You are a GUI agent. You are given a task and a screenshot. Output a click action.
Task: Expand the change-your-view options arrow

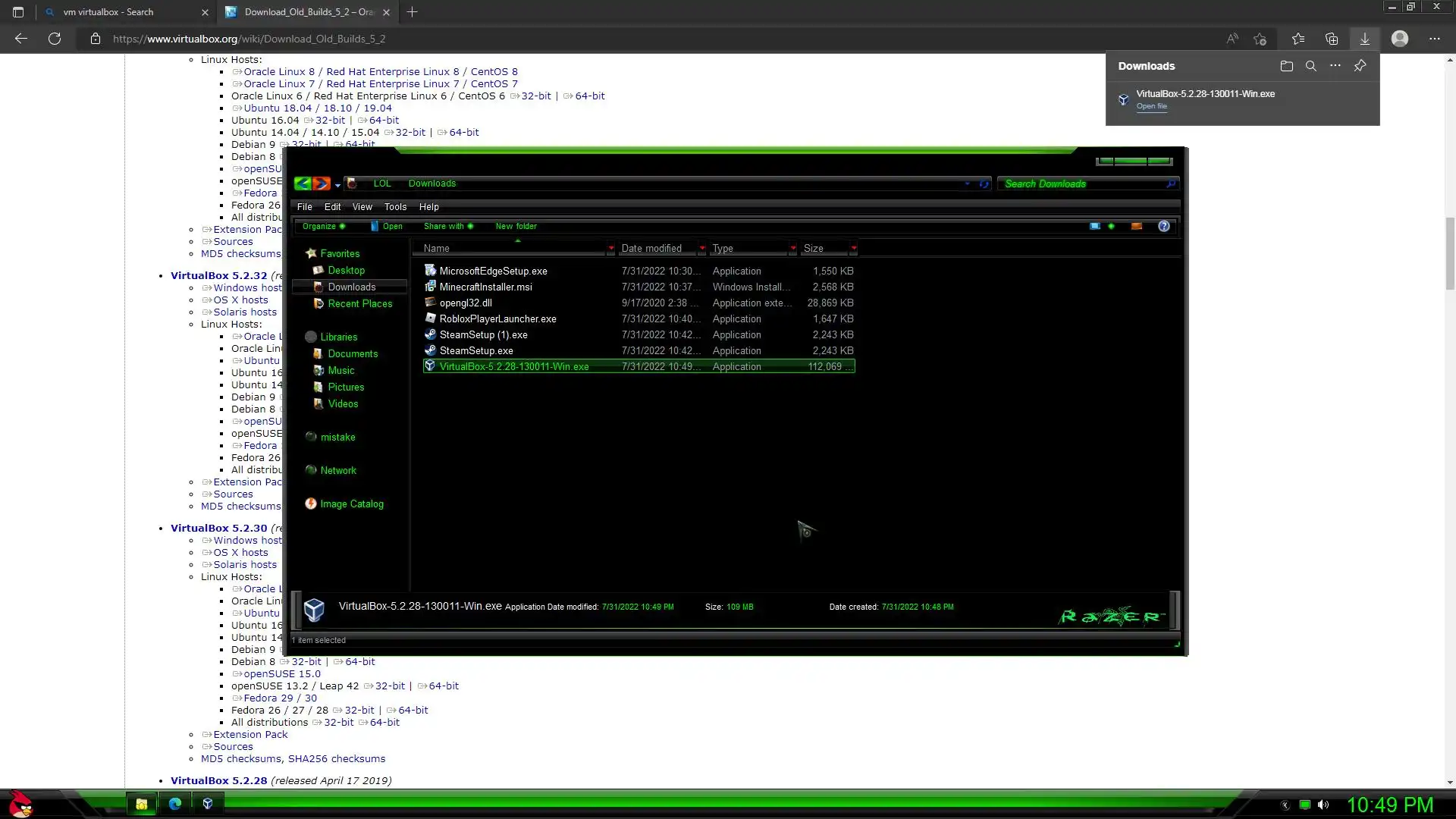(x=1112, y=226)
